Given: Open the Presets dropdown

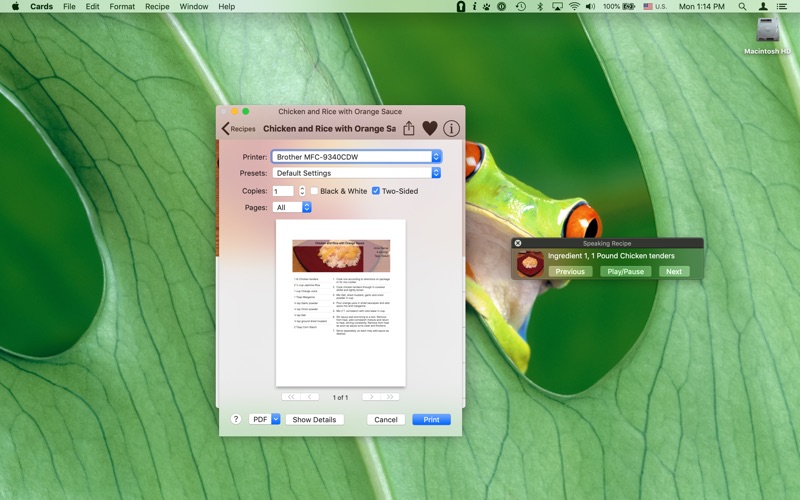Looking at the screenshot, I should pyautogui.click(x=356, y=173).
